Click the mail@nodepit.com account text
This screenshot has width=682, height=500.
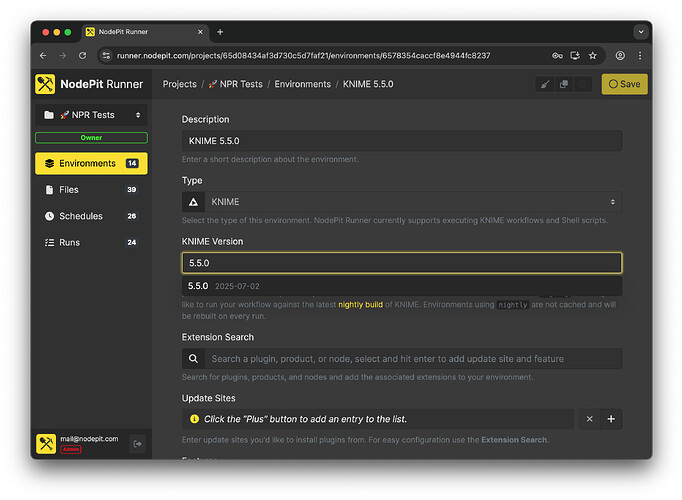point(89,439)
